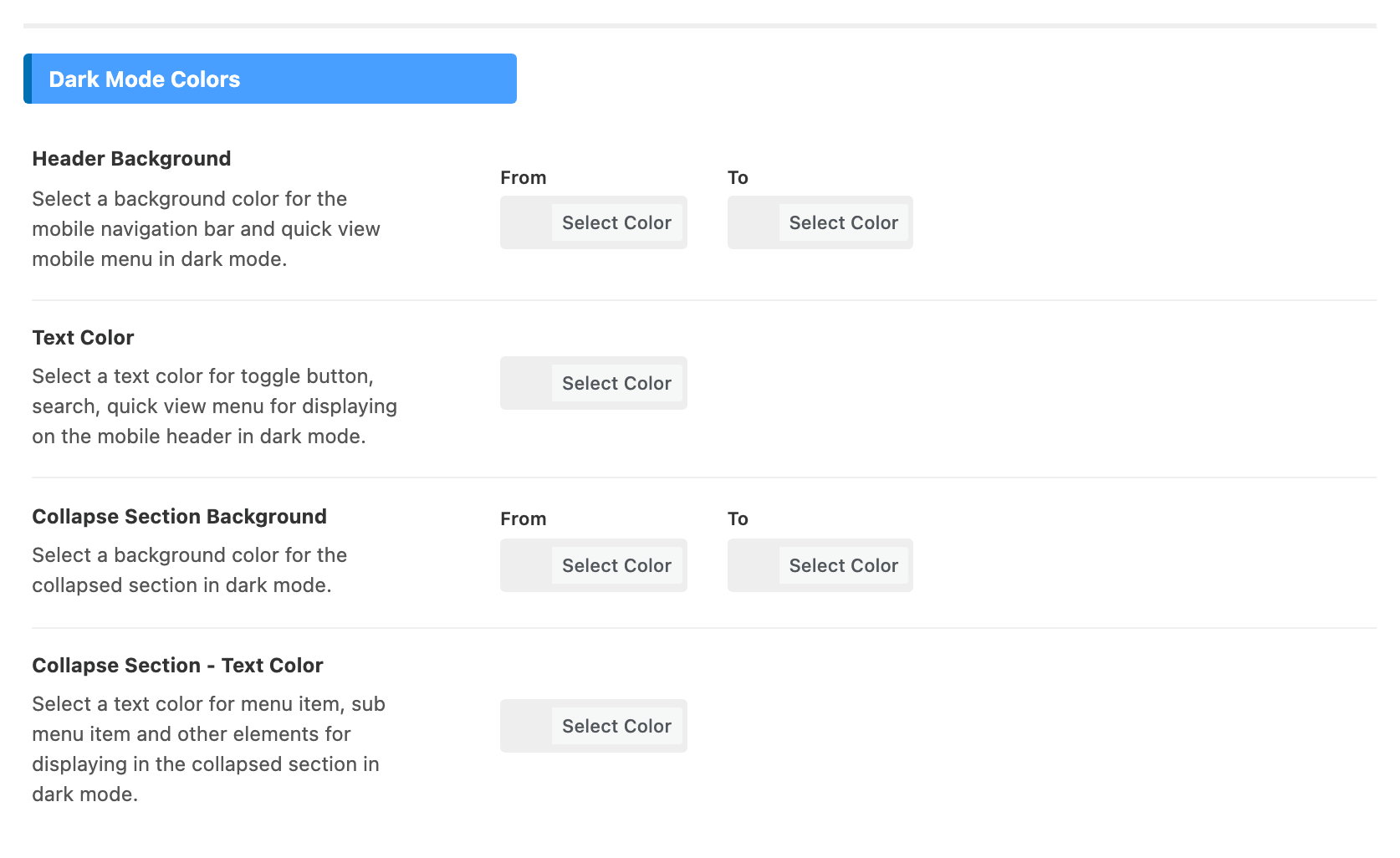Click the Collapse Section - Text Color heading
The width and height of the screenshot is (1400, 858).
tap(177, 666)
